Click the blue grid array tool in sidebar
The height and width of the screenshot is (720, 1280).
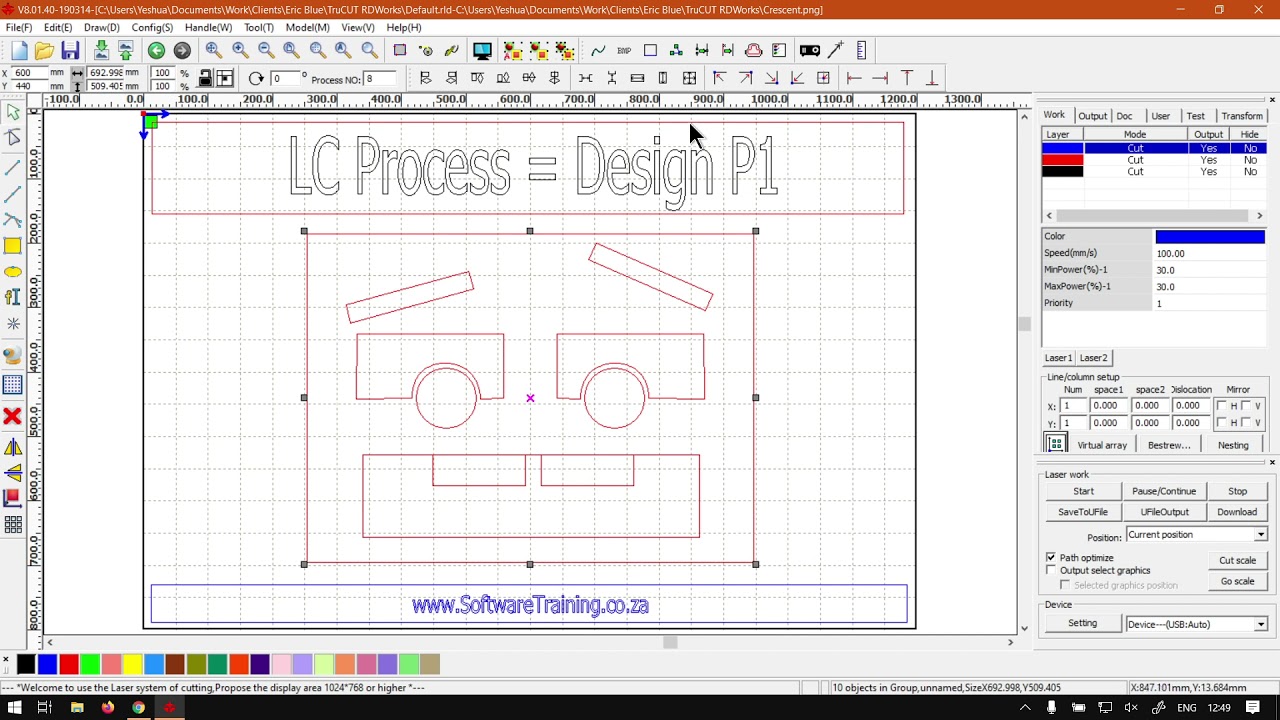(13, 385)
